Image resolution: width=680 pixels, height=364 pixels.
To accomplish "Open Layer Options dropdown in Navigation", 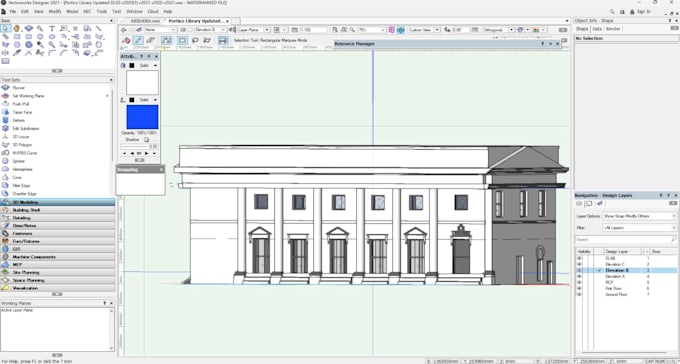I will (x=639, y=216).
